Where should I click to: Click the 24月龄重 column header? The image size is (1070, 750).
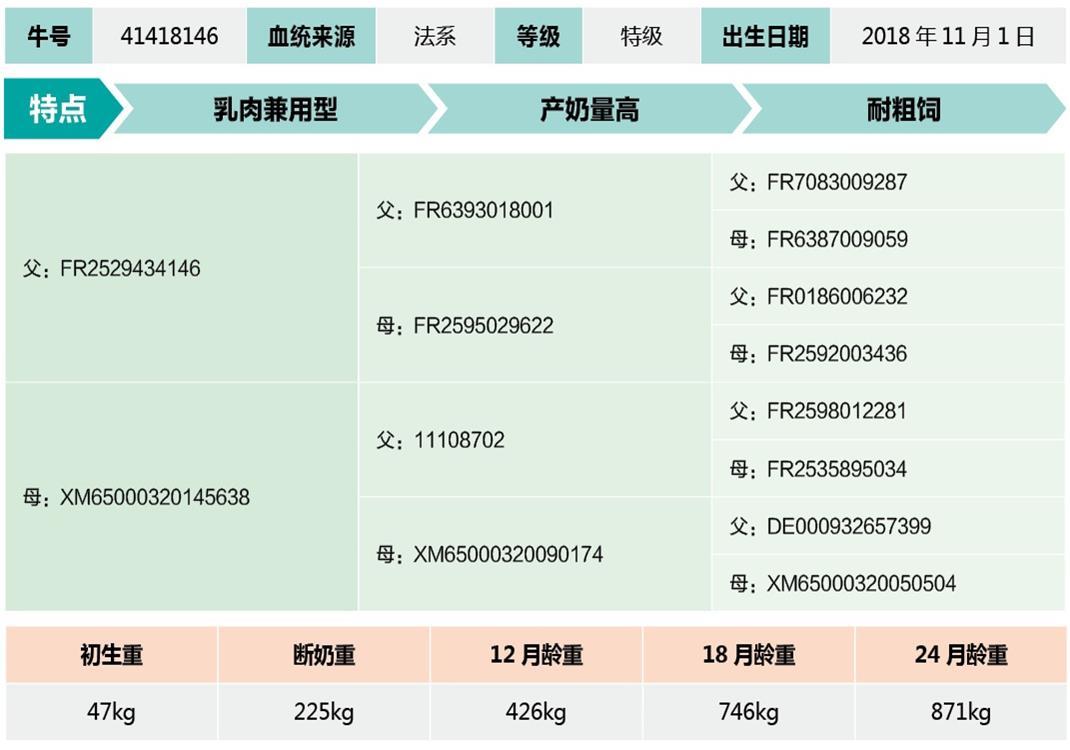(x=961, y=655)
